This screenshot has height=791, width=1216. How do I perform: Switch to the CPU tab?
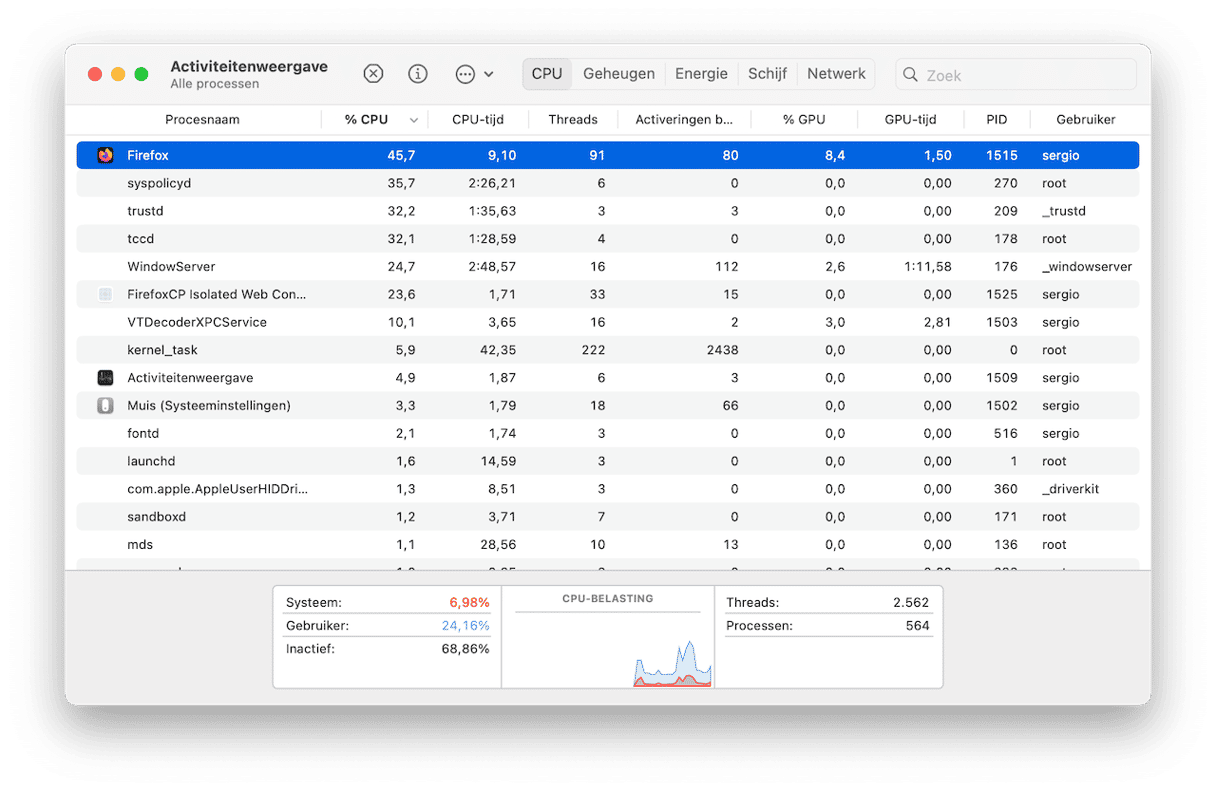pyautogui.click(x=547, y=74)
